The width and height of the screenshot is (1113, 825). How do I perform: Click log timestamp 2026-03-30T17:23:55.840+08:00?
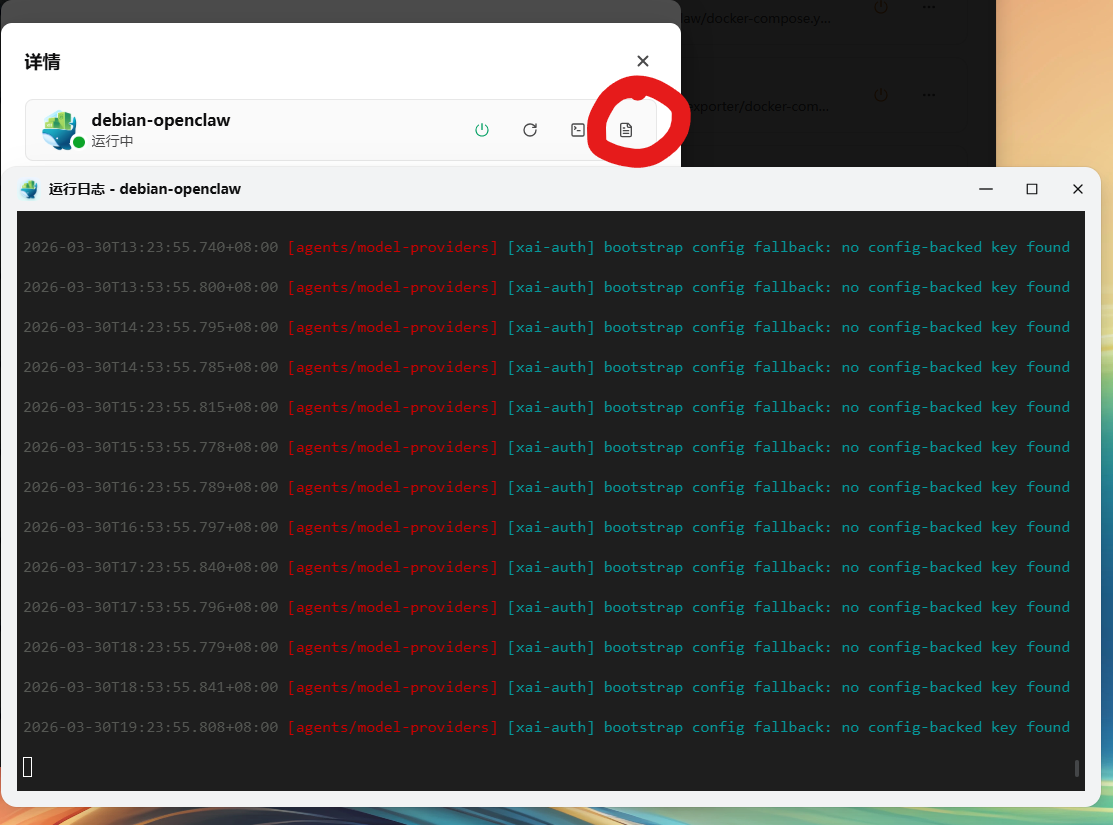[x=150, y=567]
